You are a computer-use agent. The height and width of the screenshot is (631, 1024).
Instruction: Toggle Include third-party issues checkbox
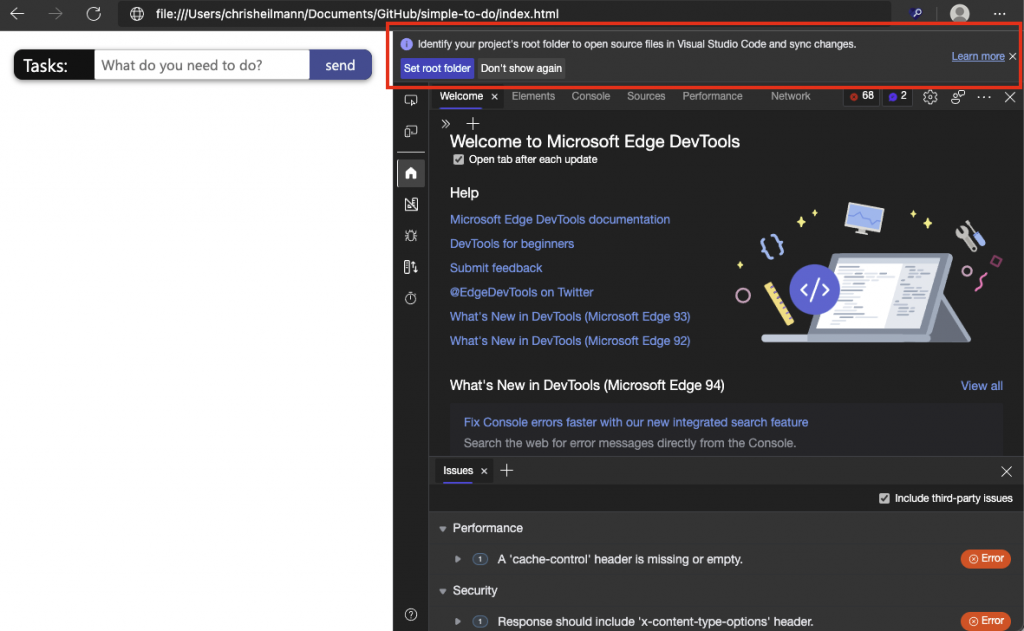point(884,498)
